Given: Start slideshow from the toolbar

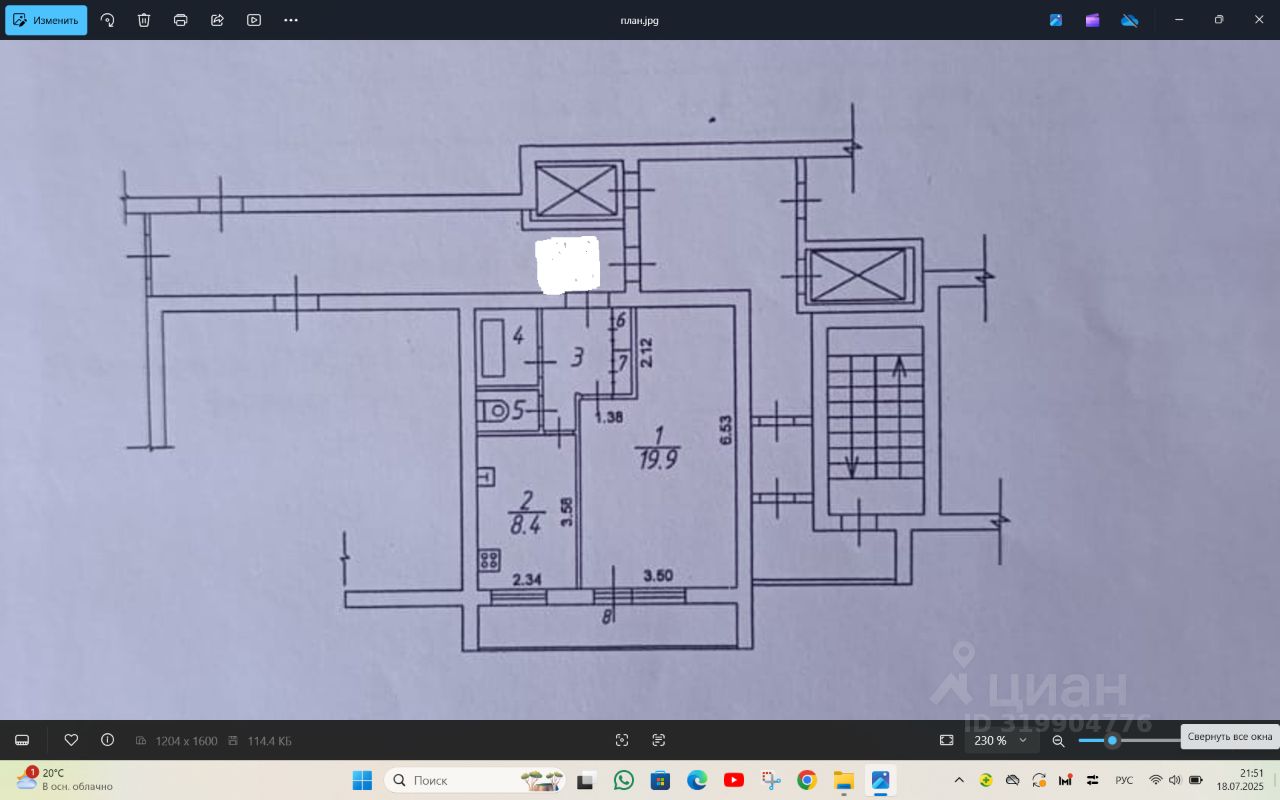Looking at the screenshot, I should 254,20.
